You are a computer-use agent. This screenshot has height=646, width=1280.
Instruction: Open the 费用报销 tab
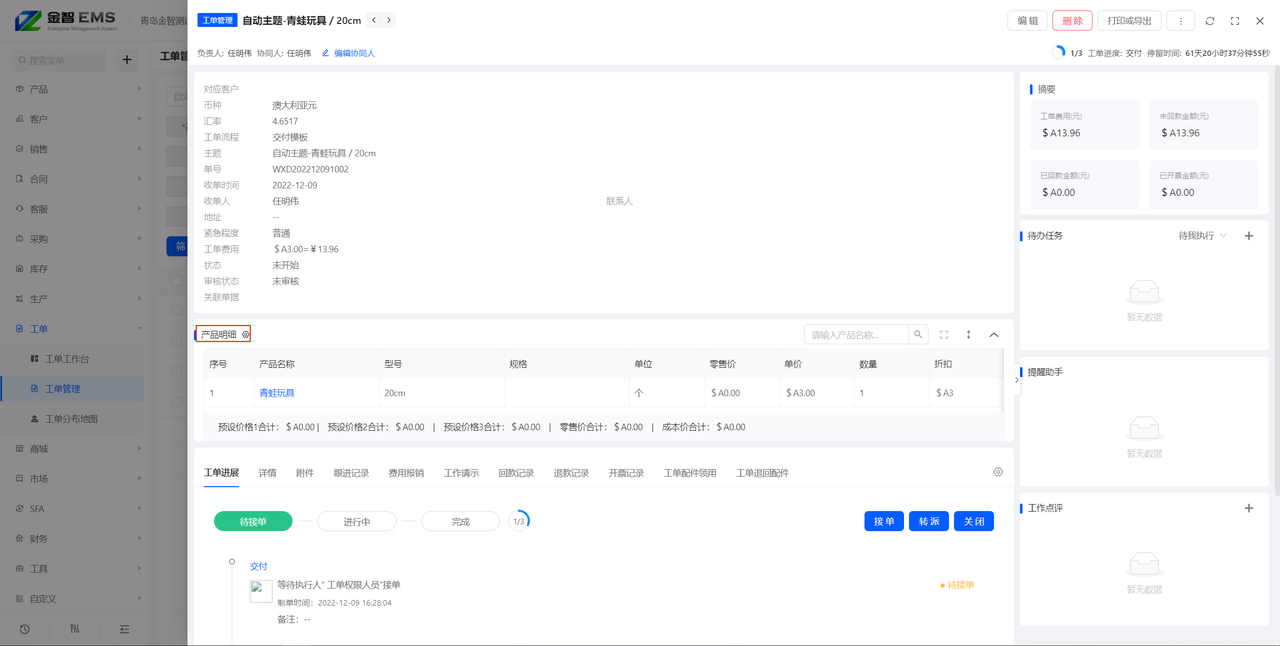pos(406,473)
